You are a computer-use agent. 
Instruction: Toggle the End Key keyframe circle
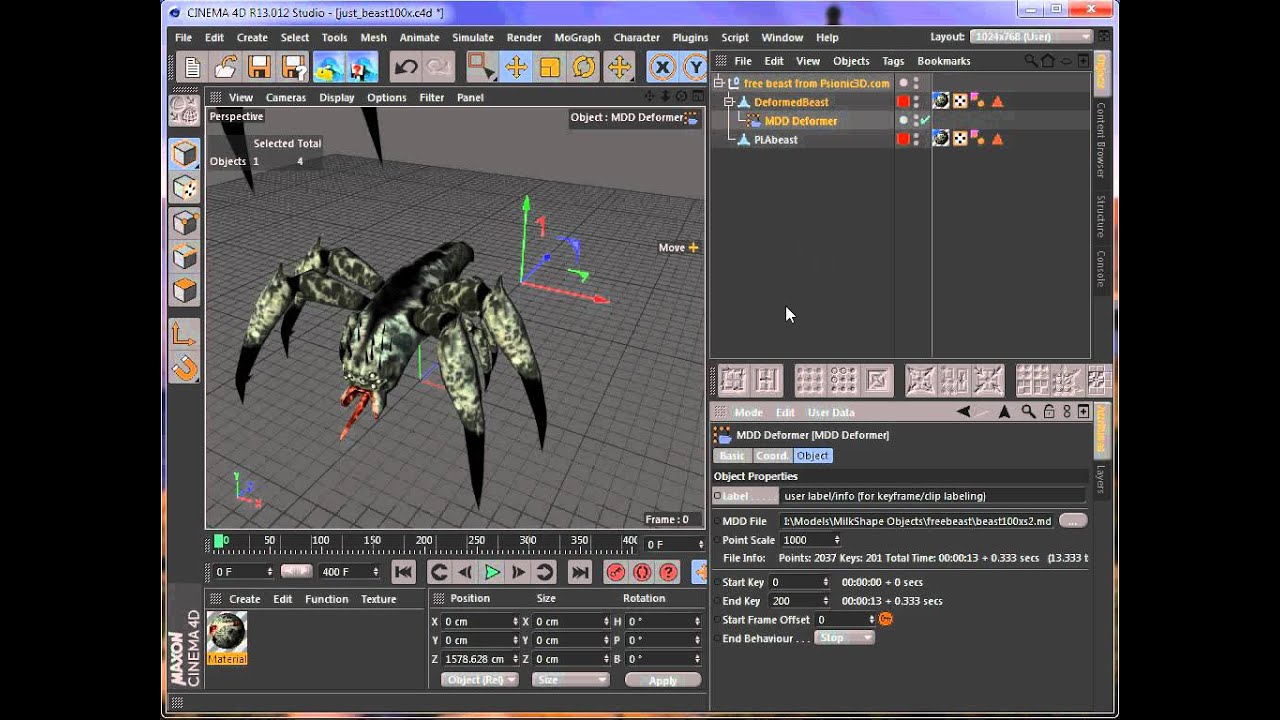(716, 601)
